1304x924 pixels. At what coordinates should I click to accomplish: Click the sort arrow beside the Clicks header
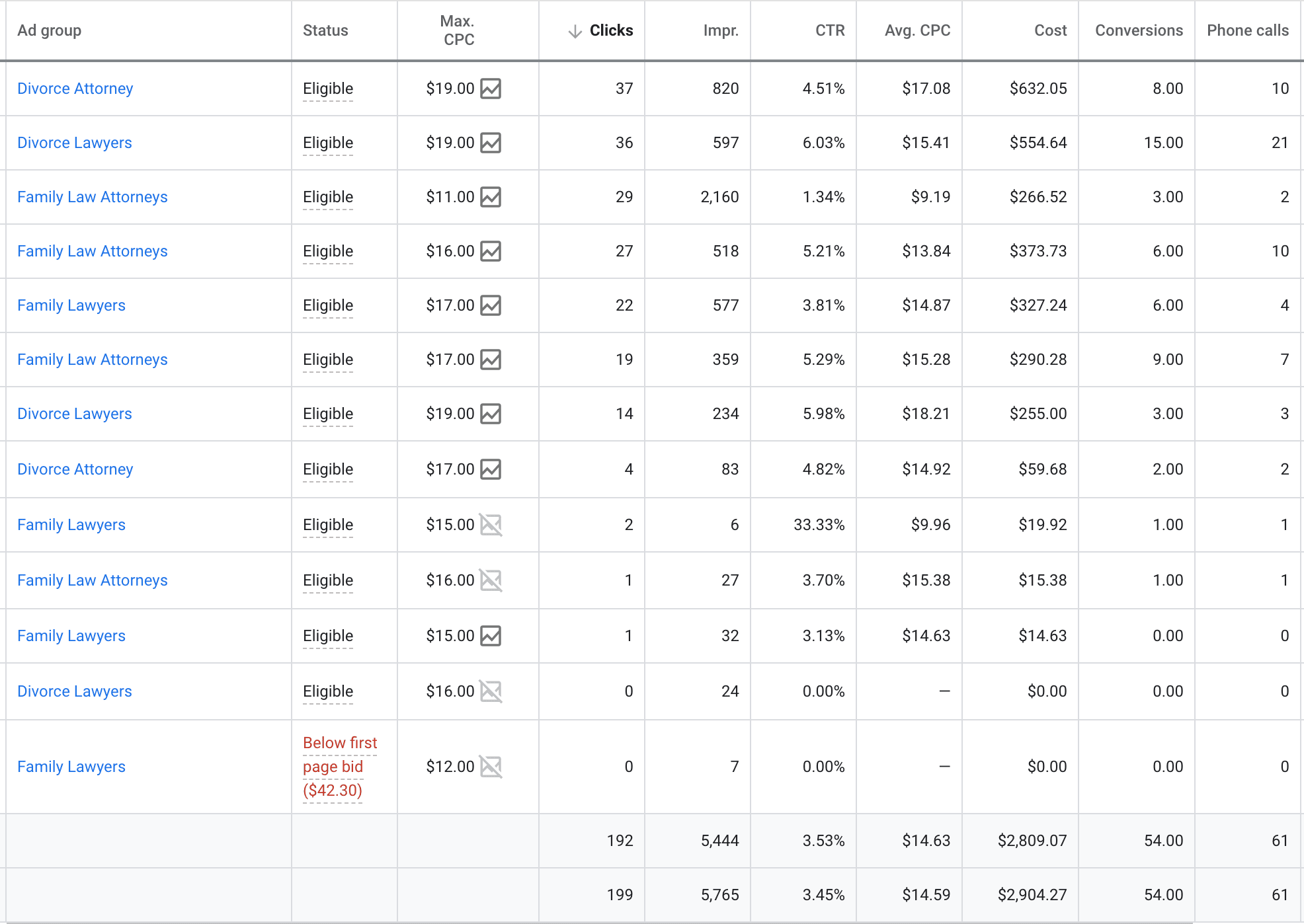(x=575, y=31)
